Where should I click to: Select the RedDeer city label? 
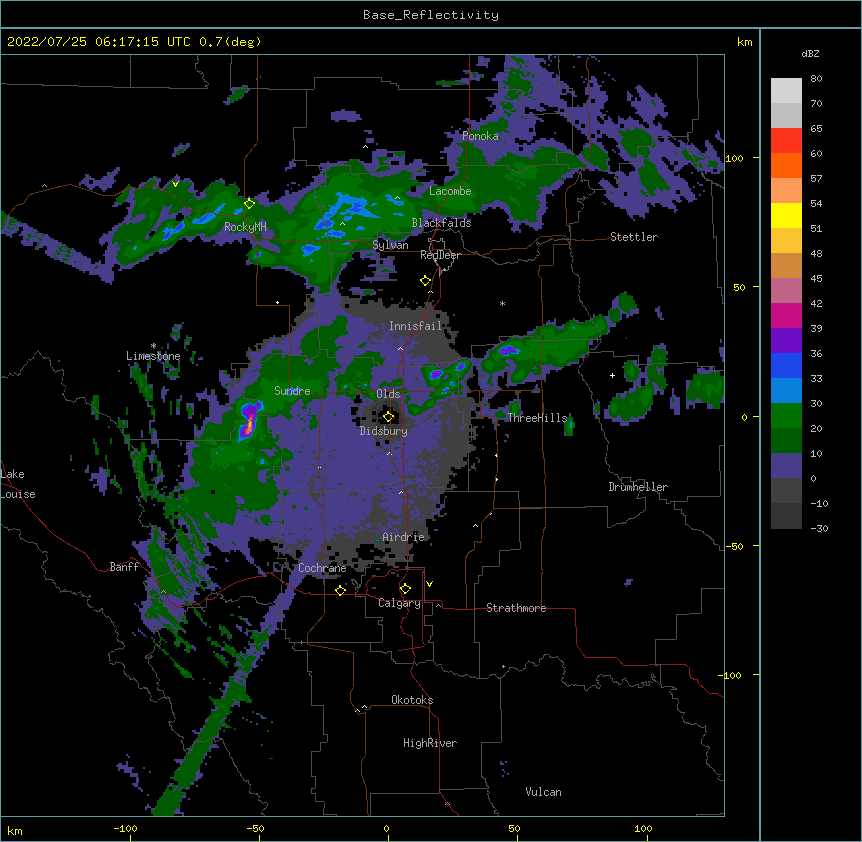[x=440, y=255]
